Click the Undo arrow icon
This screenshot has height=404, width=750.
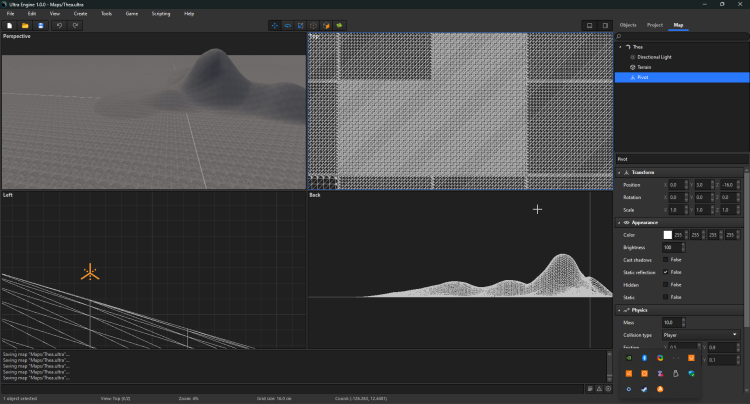(x=59, y=25)
